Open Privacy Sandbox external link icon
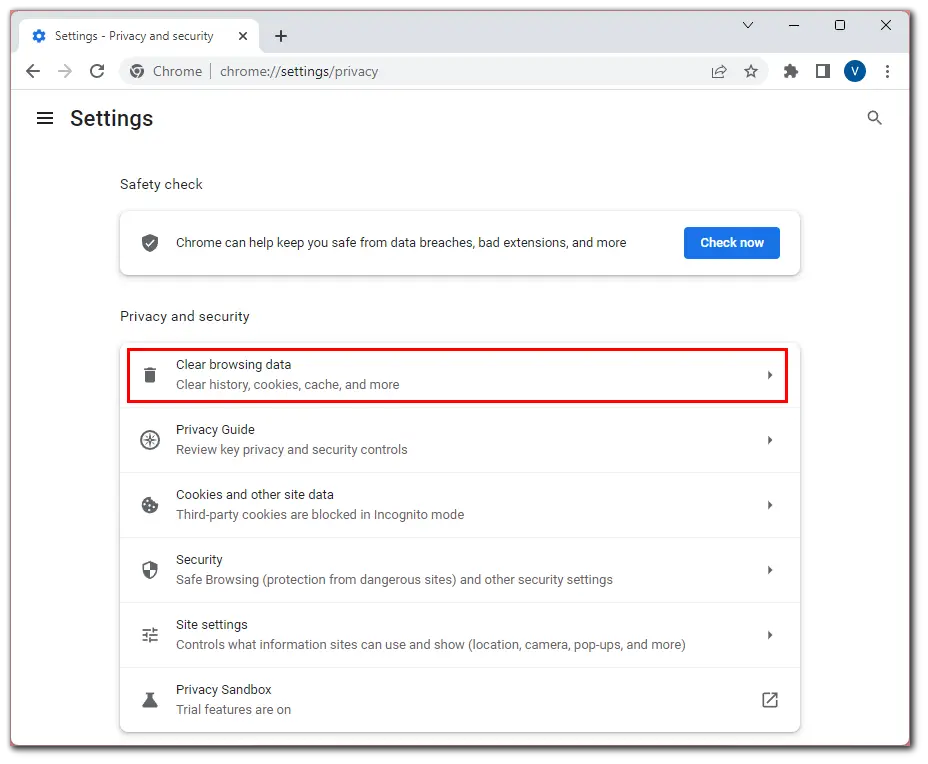The image size is (928, 764). (x=769, y=700)
